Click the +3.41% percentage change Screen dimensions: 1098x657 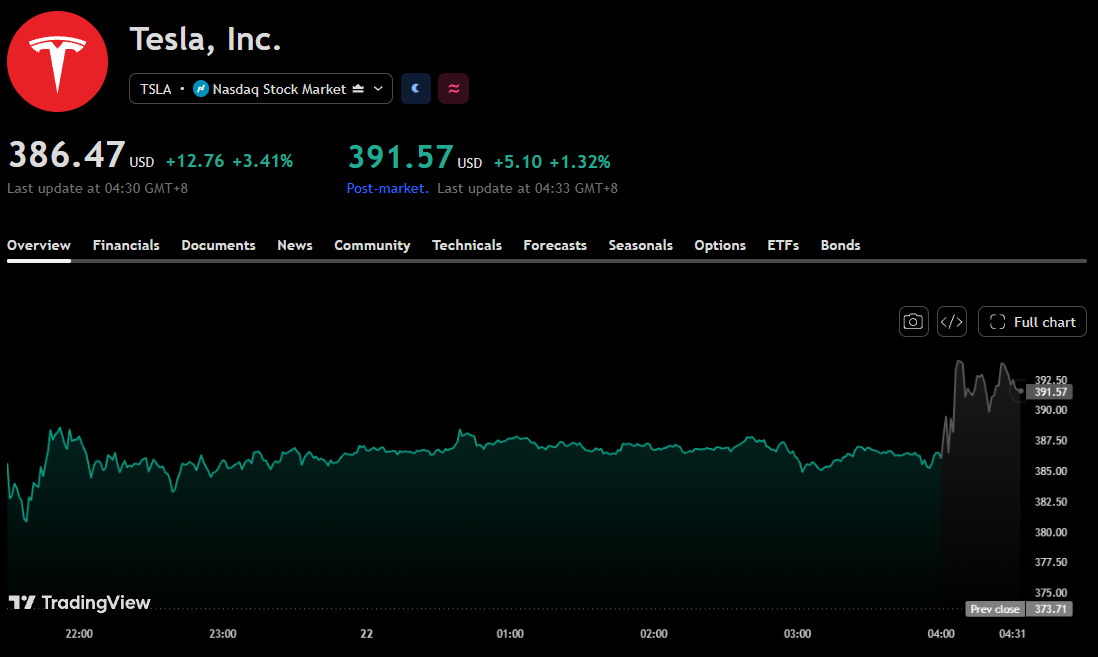(263, 161)
